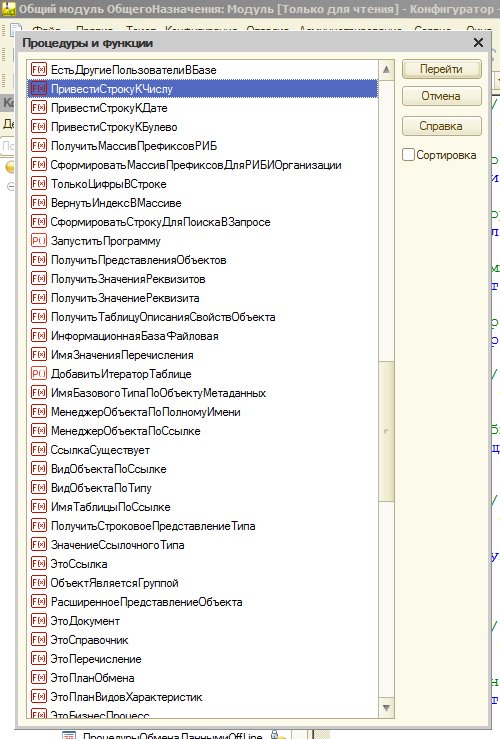The image size is (500, 739).
Task: Click function icon beside ТолькоЦифрыВСтроке
Action: pos(39,184)
